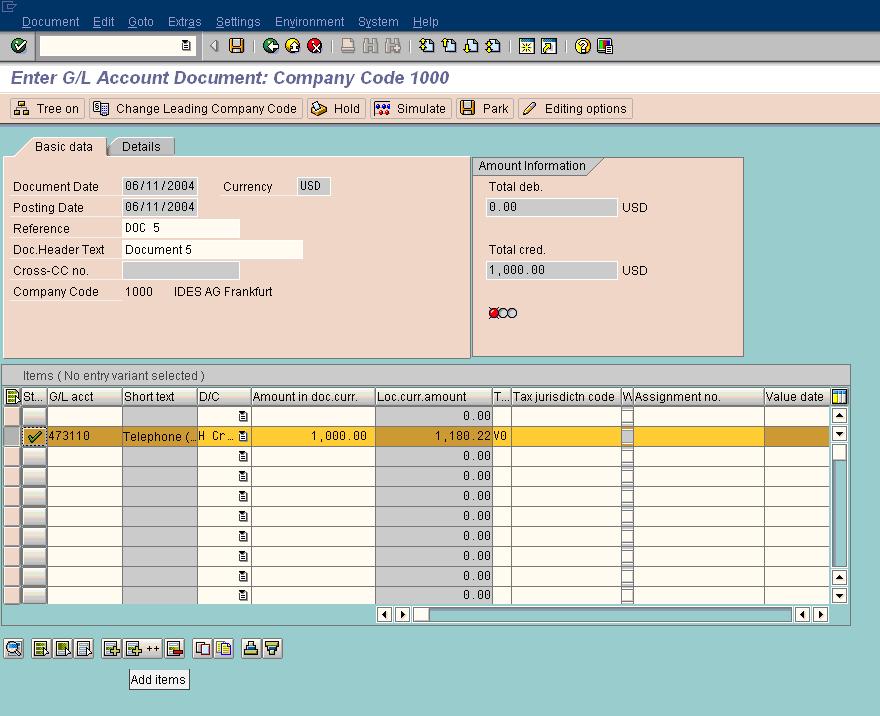
Task: Switch to the Details tab
Action: 141,147
